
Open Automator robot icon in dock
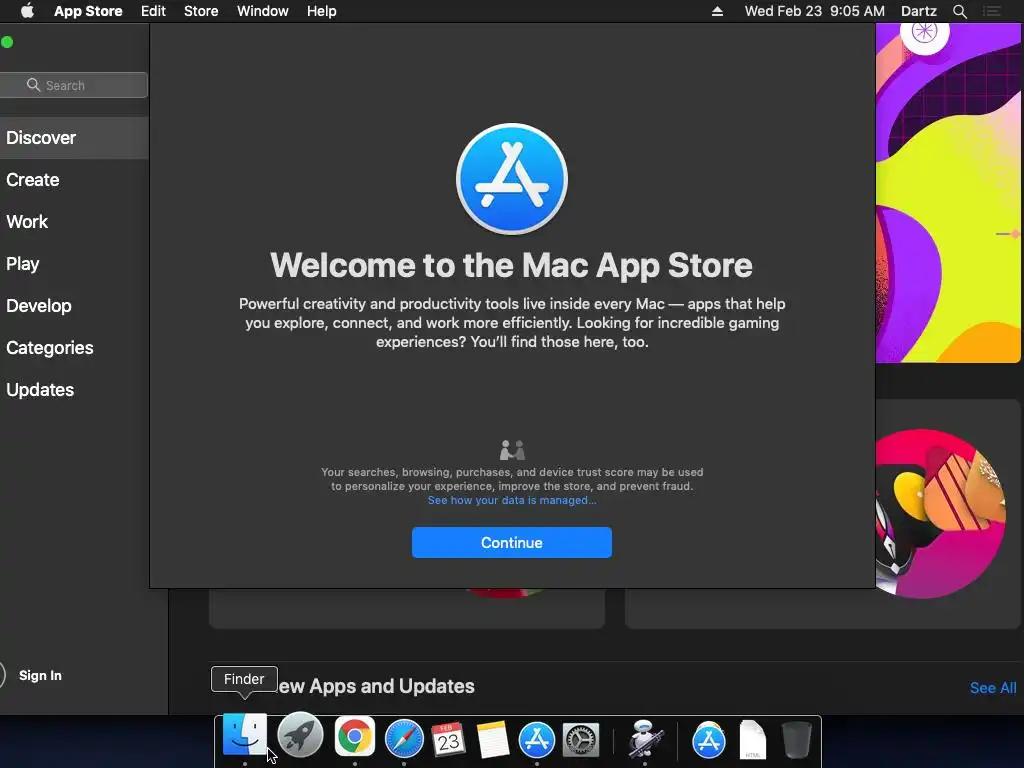(x=645, y=739)
